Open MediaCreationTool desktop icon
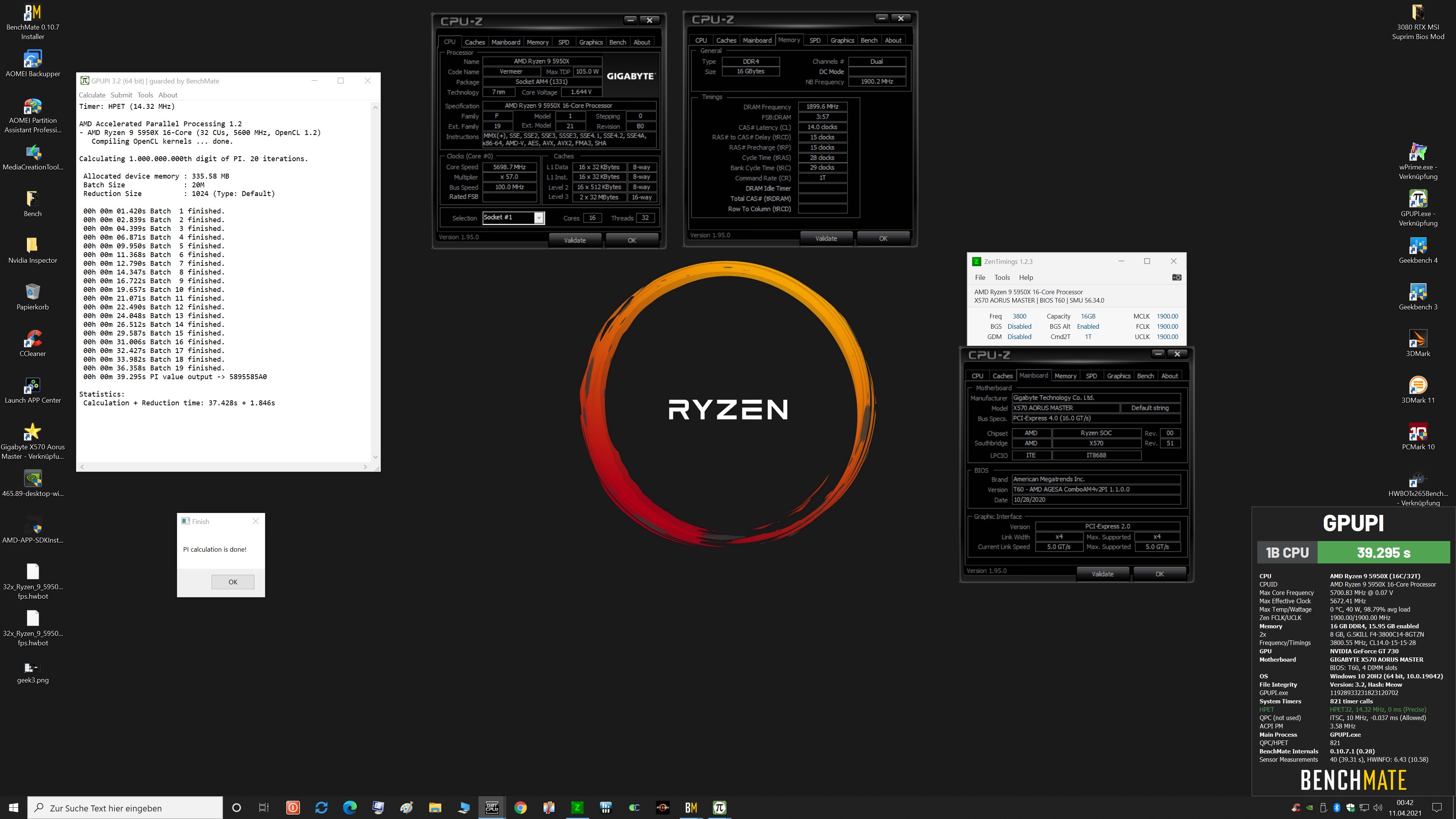The height and width of the screenshot is (819, 1456). (33, 157)
